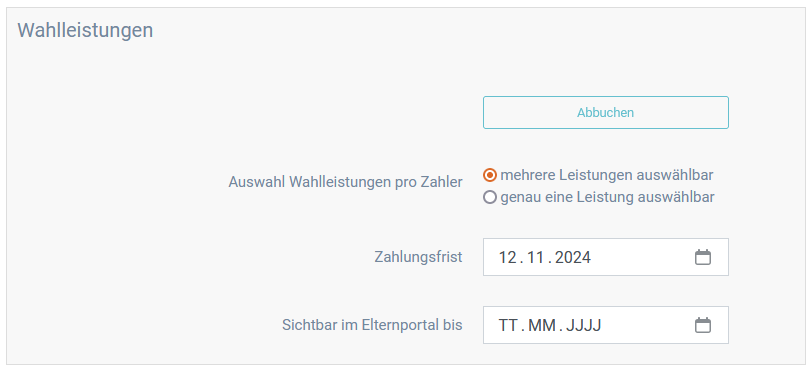Click the Wahlleistungen section heading
Screen dimensions: 811x371
pyautogui.click(x=85, y=31)
